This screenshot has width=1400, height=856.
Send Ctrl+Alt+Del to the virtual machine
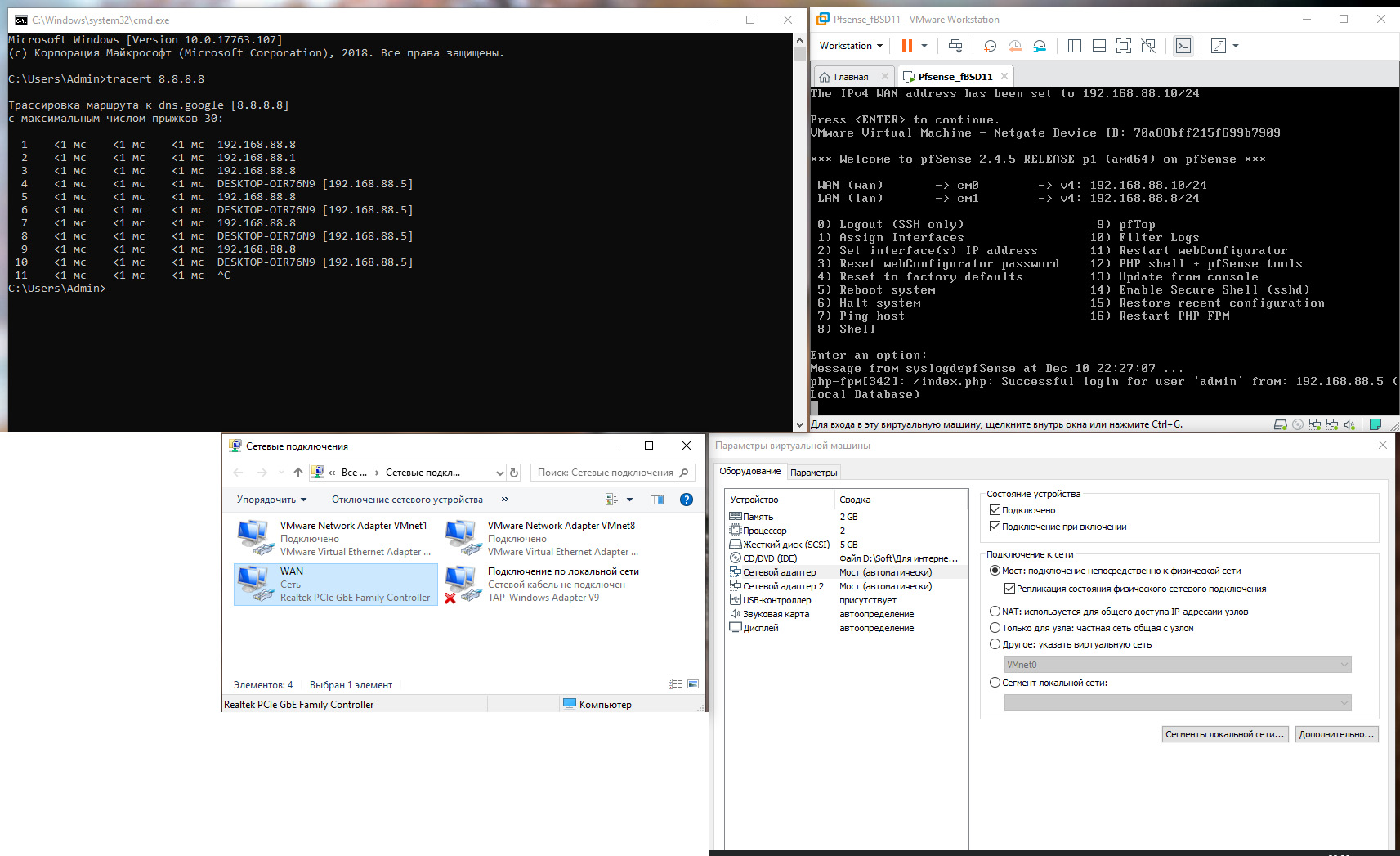coord(955,46)
